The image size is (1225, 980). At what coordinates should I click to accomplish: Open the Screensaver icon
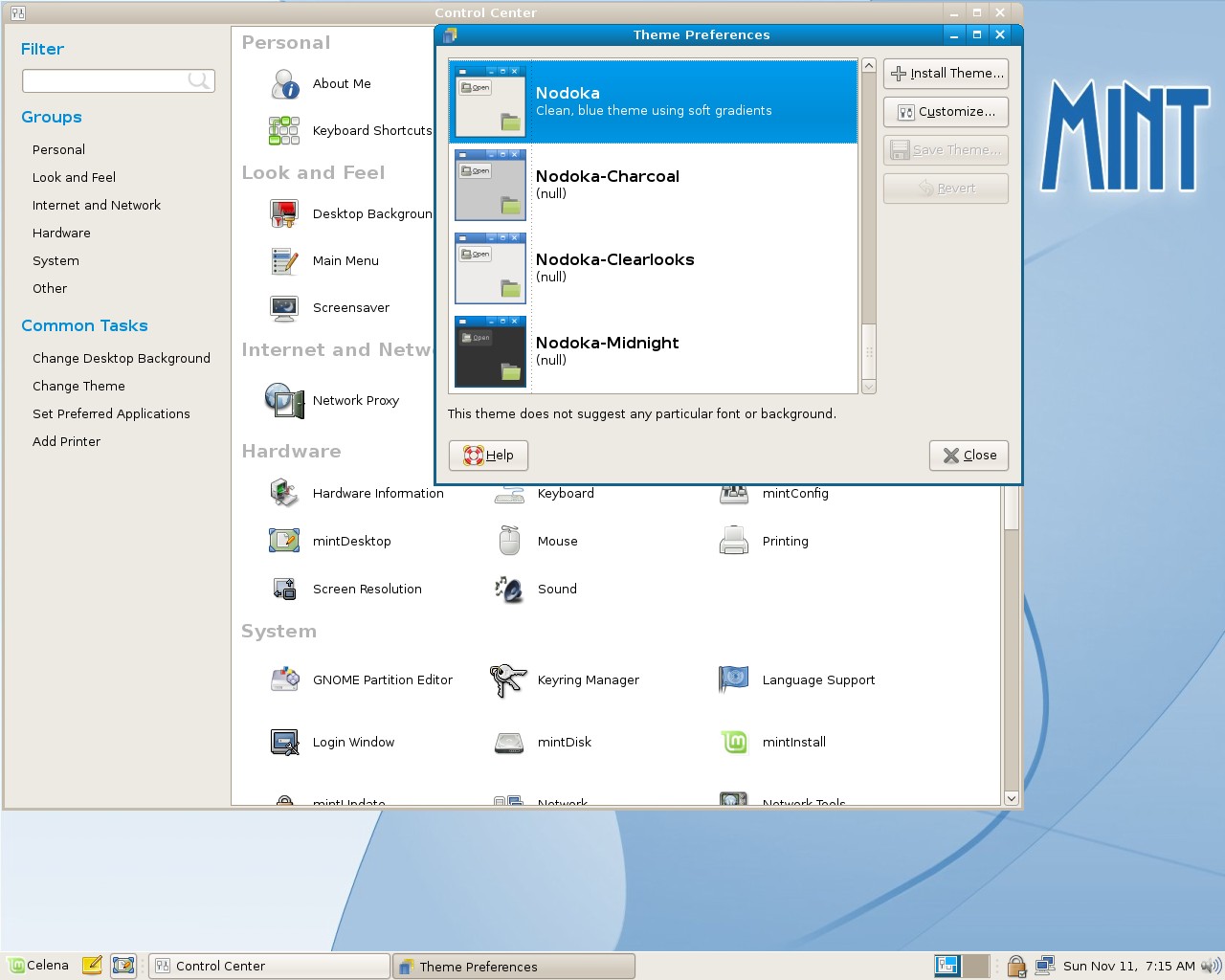(284, 307)
